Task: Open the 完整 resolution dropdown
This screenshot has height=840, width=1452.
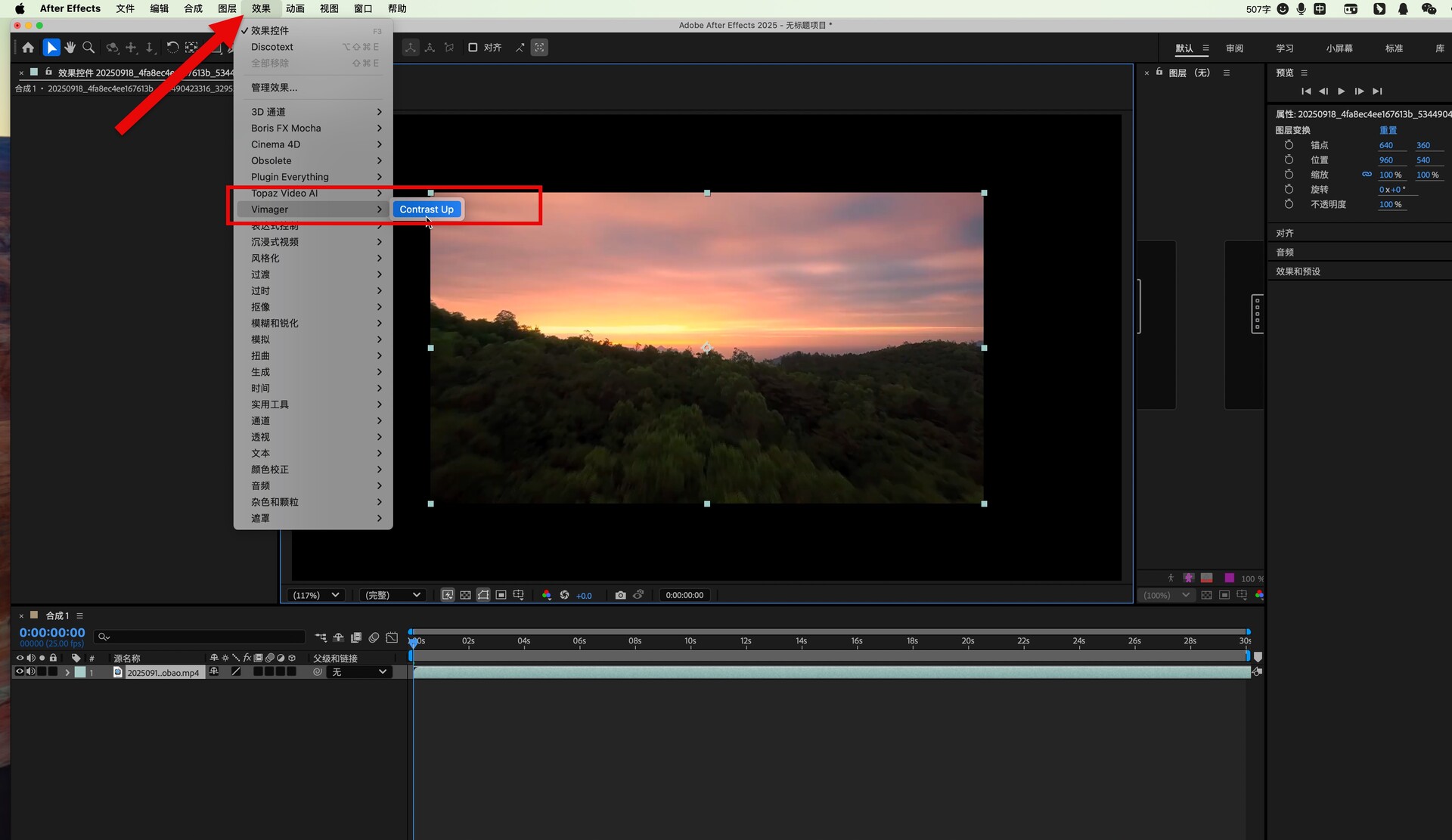Action: click(x=392, y=595)
